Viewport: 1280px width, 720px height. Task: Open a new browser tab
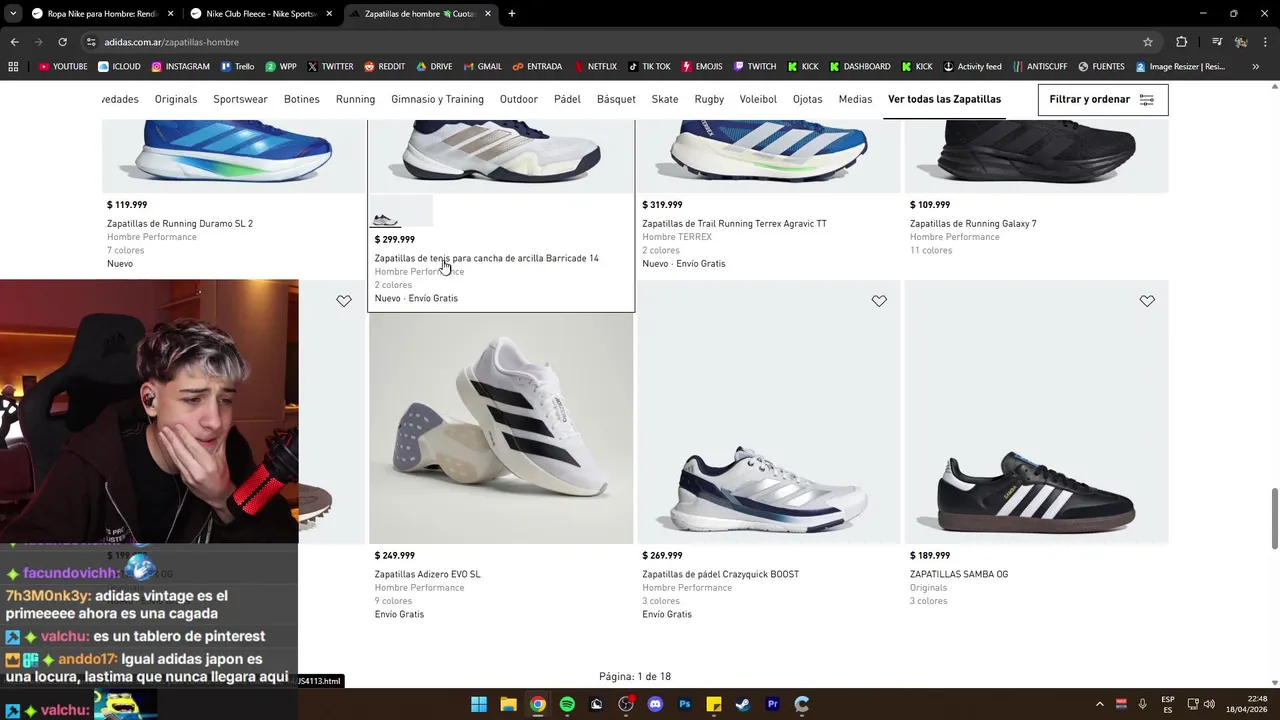point(511,14)
